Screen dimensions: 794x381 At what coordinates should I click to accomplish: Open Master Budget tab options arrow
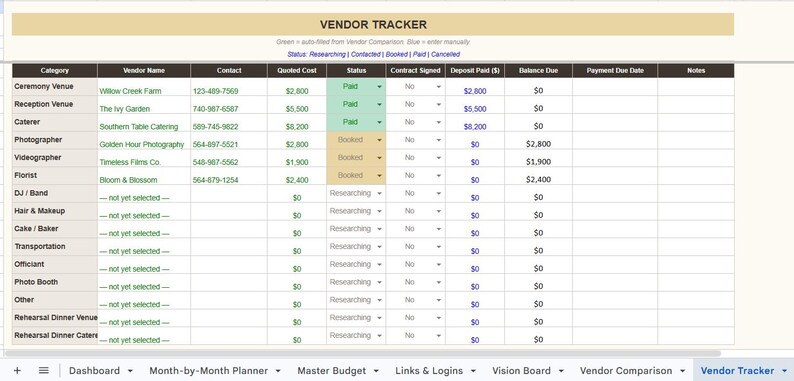(376, 371)
